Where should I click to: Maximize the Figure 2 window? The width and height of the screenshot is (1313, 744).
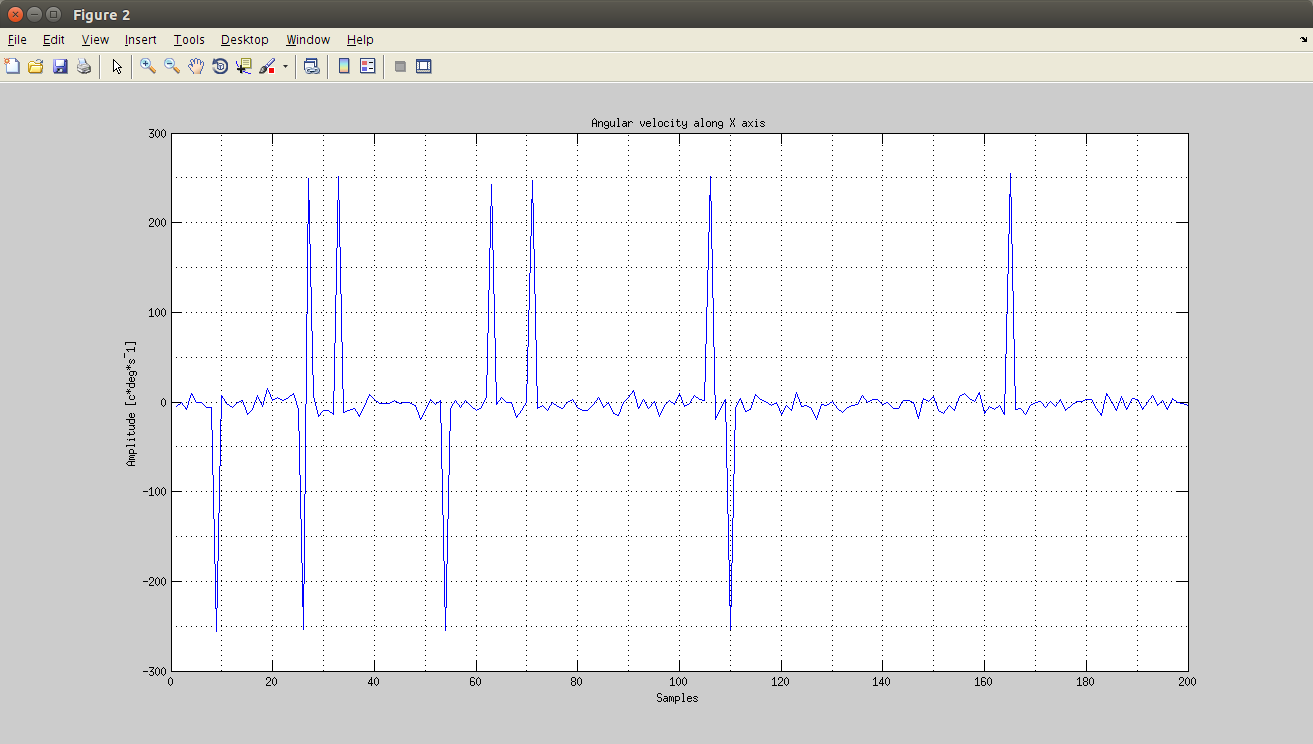[x=53, y=15]
